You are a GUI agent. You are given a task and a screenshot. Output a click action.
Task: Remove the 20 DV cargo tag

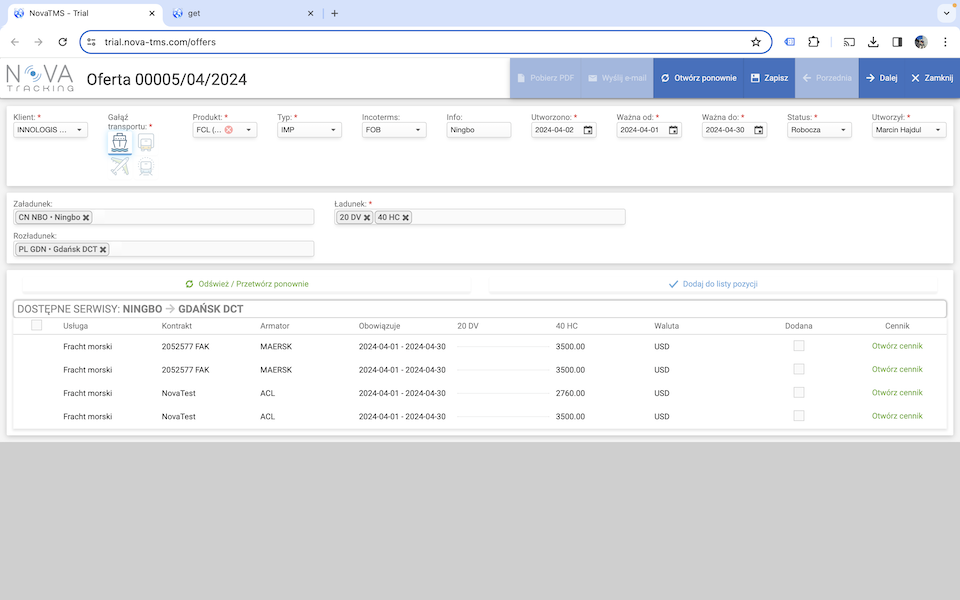tap(367, 217)
